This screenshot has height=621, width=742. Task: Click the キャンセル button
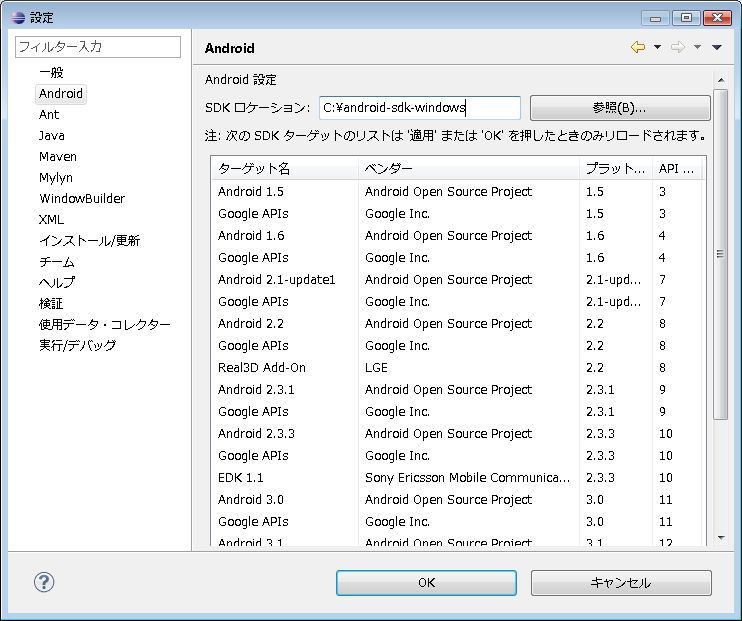pyautogui.click(x=621, y=583)
